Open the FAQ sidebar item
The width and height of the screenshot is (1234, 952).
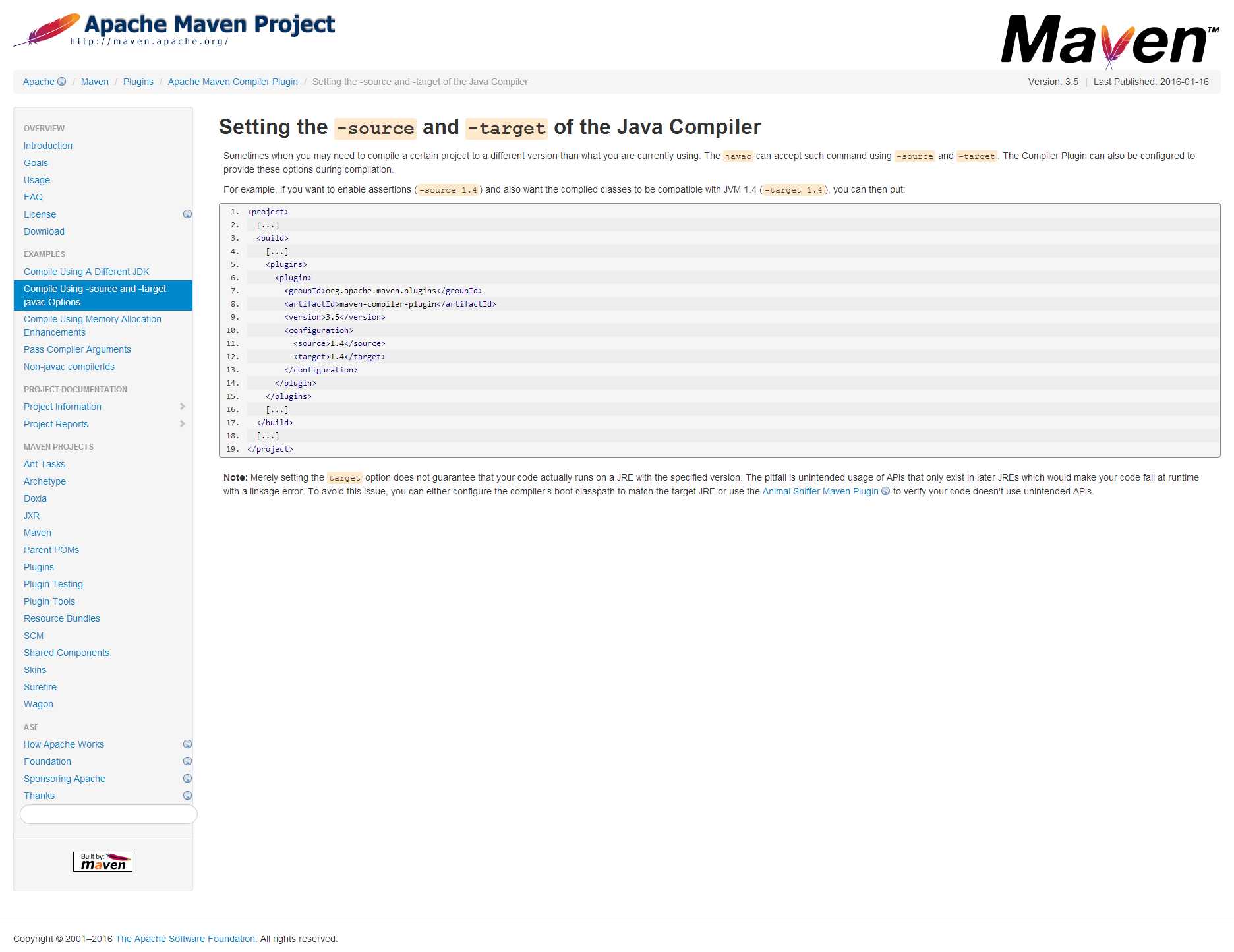point(33,197)
